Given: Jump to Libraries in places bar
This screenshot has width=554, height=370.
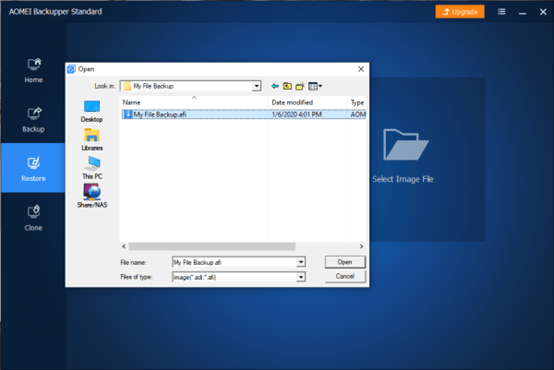Looking at the screenshot, I should (x=92, y=140).
